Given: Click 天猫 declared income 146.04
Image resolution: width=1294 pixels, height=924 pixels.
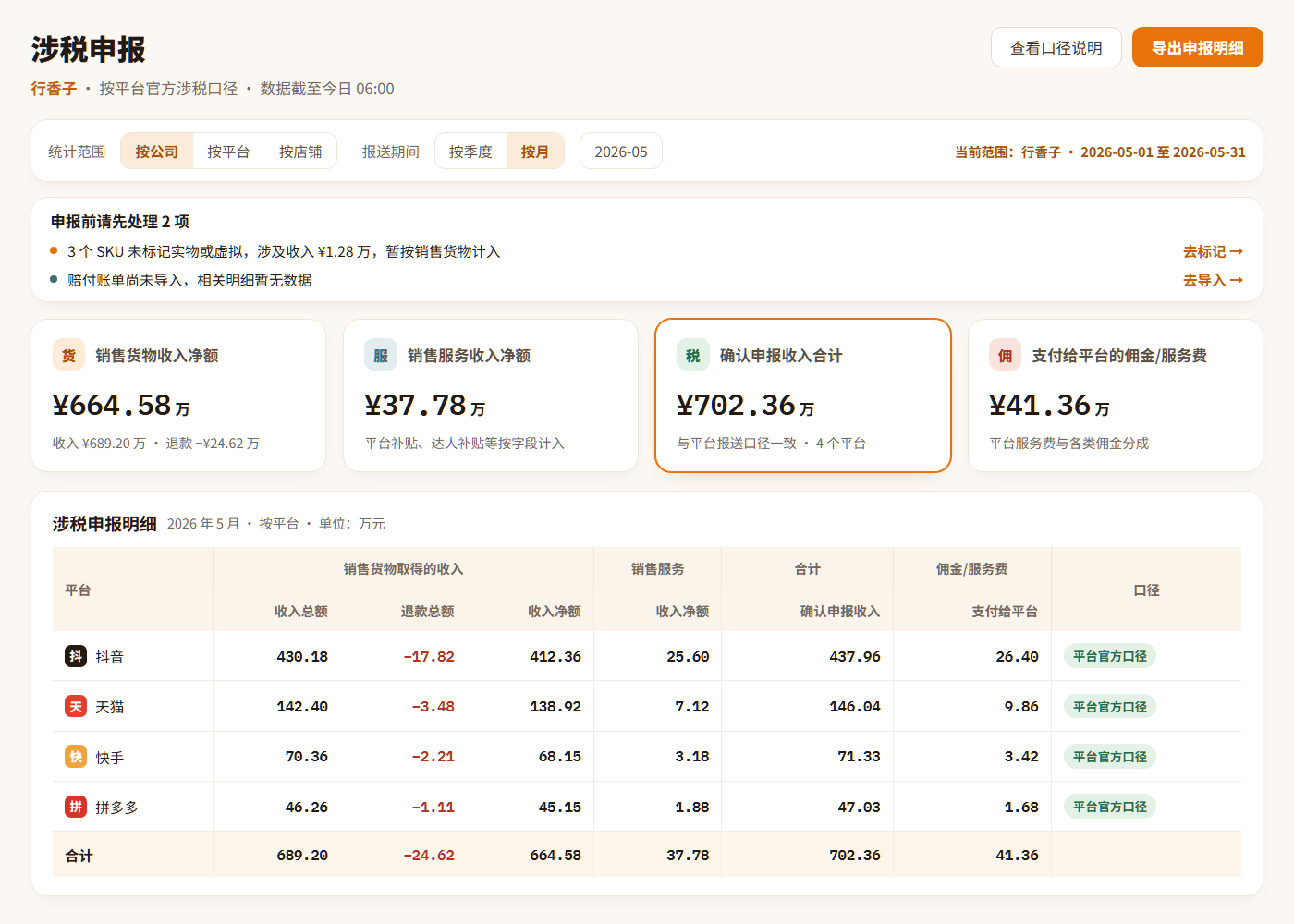Looking at the screenshot, I should pos(855,707).
